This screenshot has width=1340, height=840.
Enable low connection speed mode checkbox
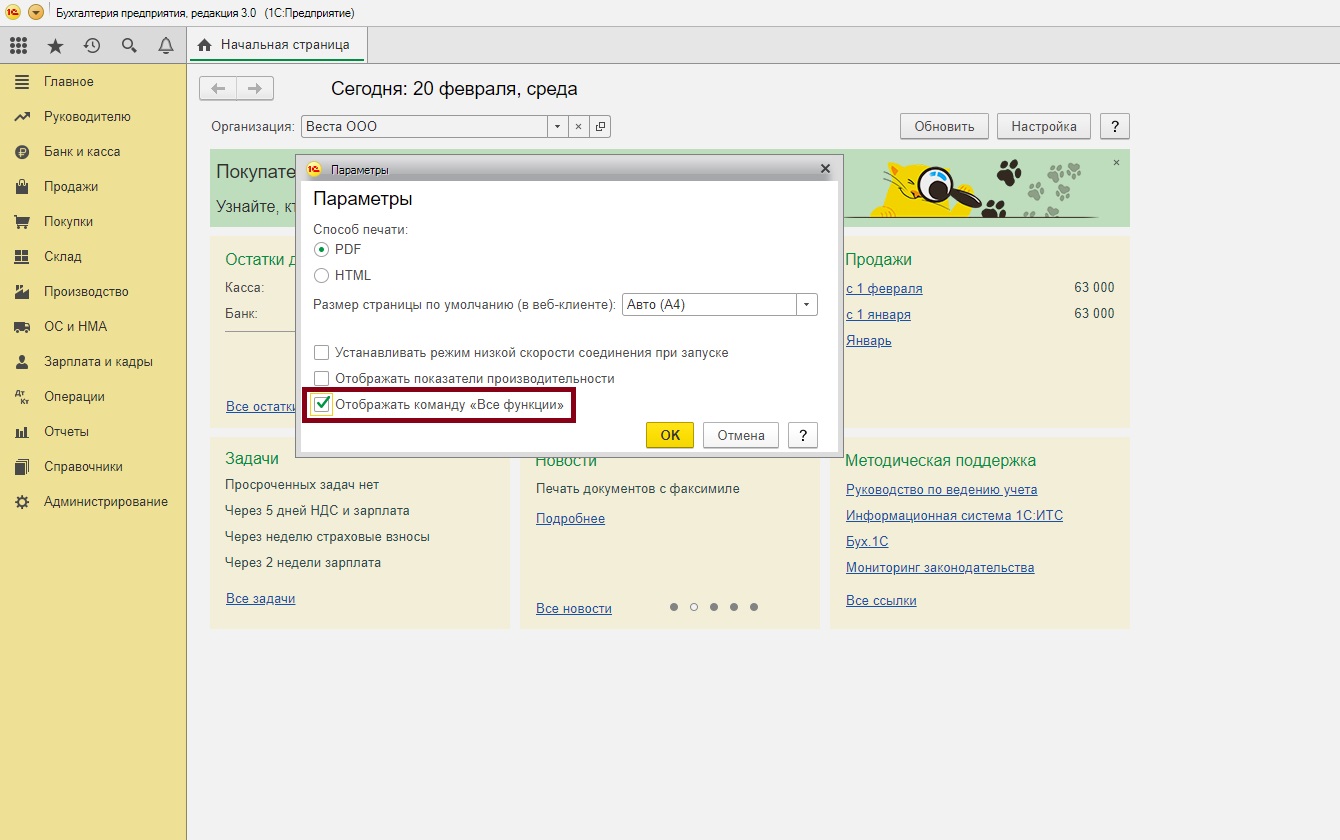pos(321,353)
